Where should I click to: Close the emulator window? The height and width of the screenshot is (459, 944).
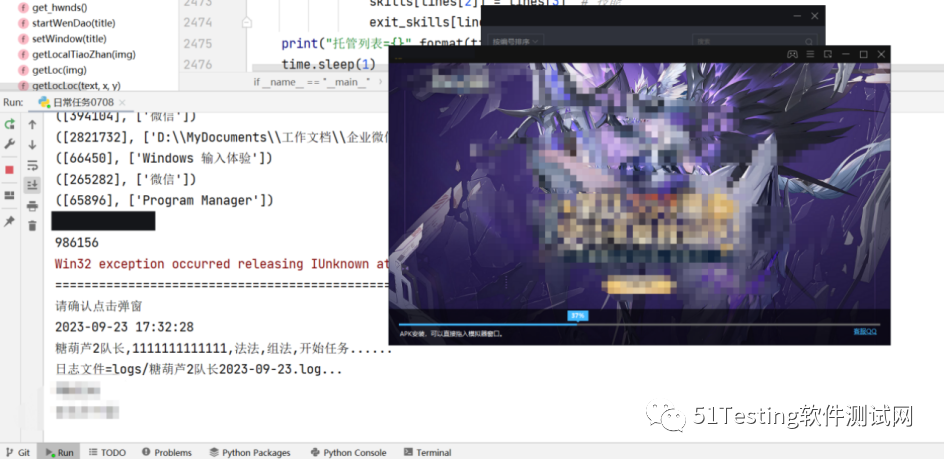(881, 54)
